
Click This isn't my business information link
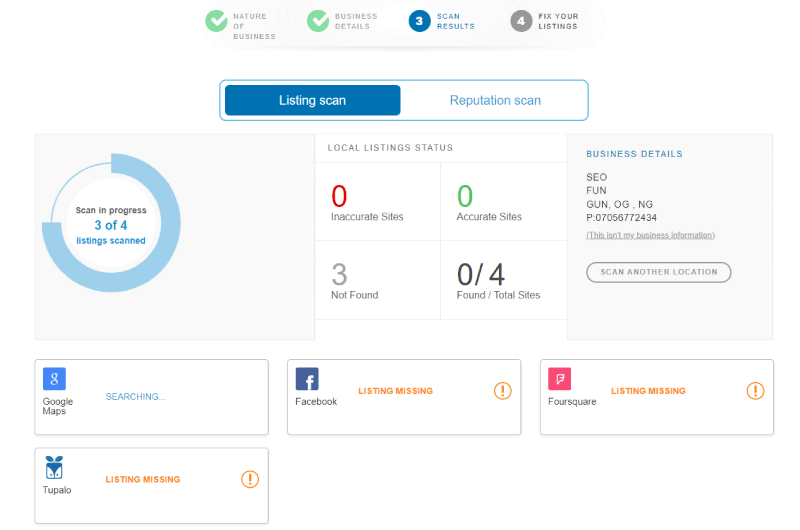tap(650, 235)
